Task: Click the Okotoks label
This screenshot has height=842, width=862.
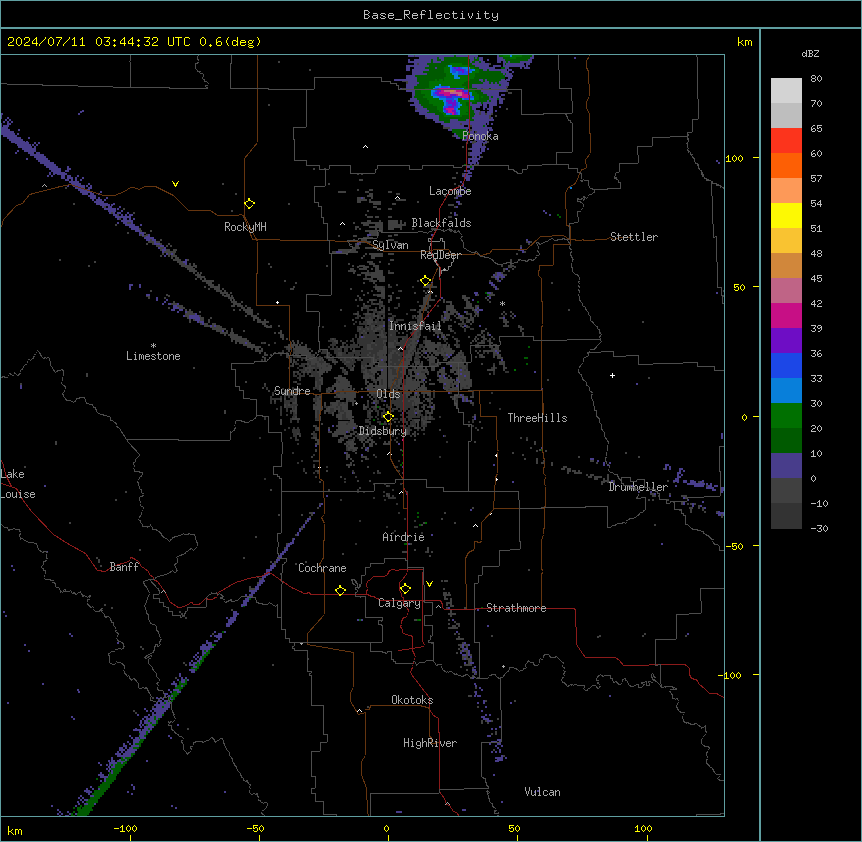Action: (x=412, y=700)
